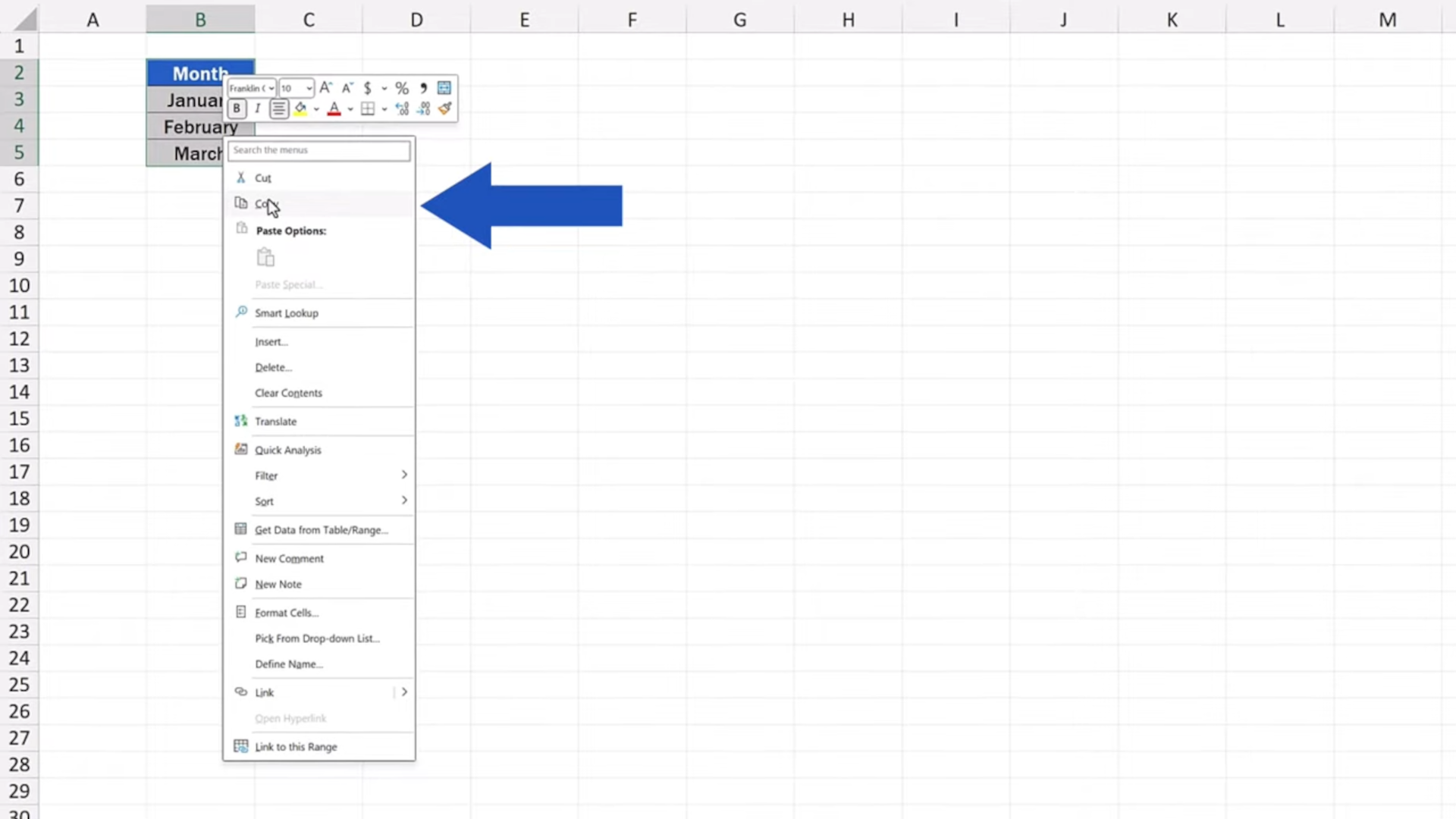Click the Search the menus field

click(x=318, y=150)
